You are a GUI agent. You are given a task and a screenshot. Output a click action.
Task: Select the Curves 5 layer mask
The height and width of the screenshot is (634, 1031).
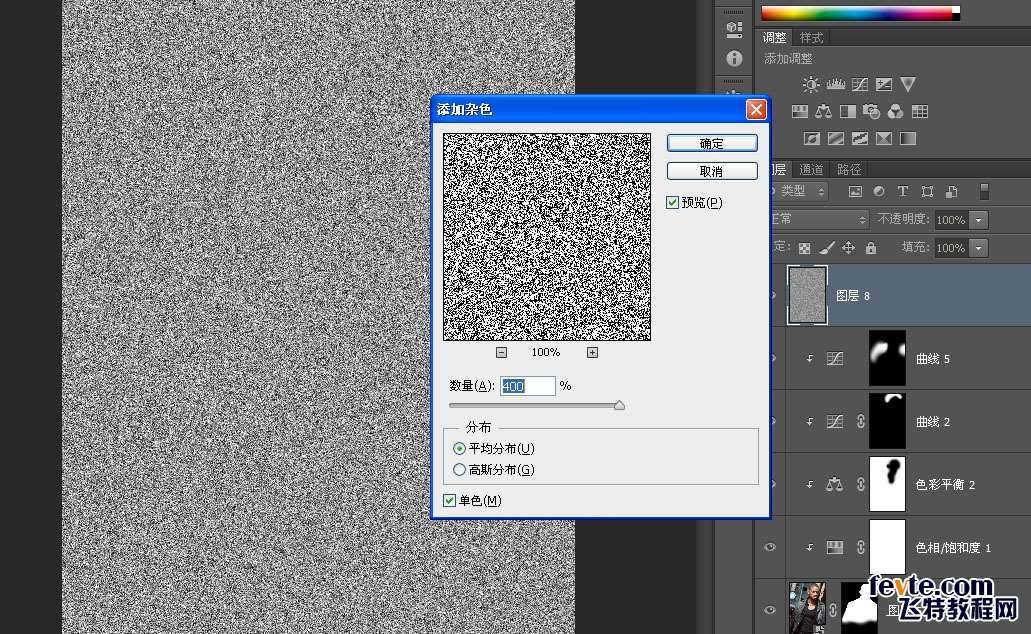point(887,358)
